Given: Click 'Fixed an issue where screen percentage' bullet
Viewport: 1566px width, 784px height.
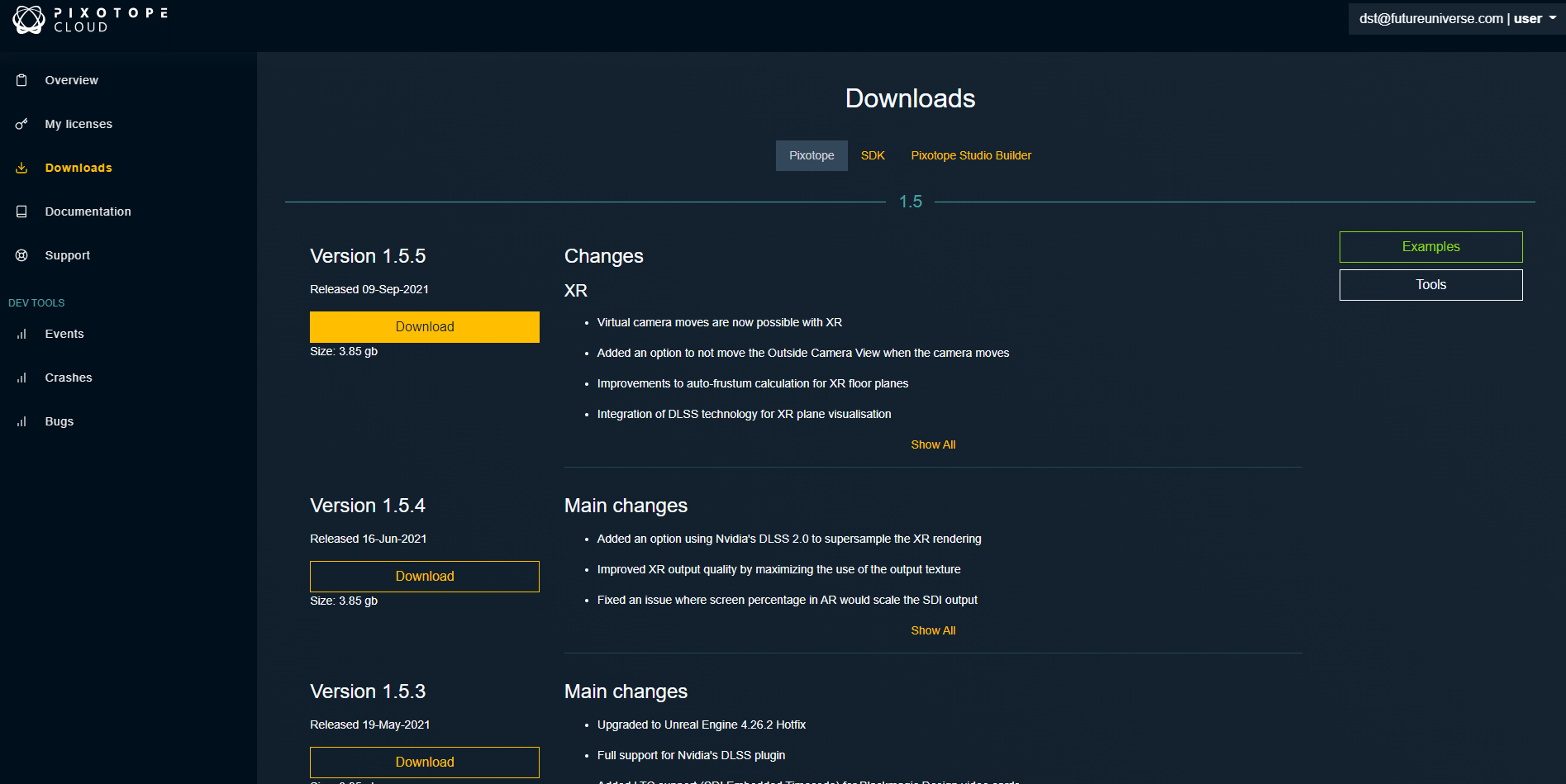Looking at the screenshot, I should pos(787,600).
